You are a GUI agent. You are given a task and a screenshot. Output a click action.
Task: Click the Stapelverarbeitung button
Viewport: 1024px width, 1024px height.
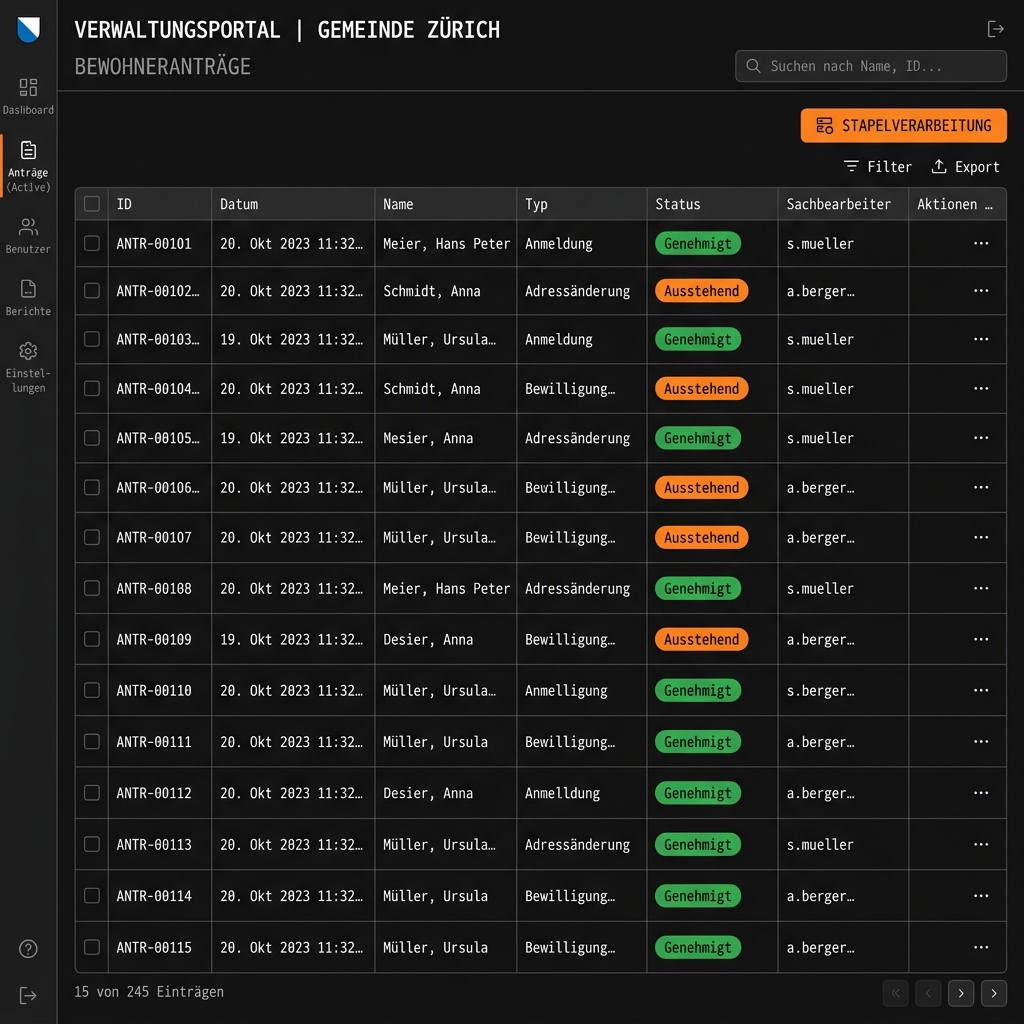903,125
